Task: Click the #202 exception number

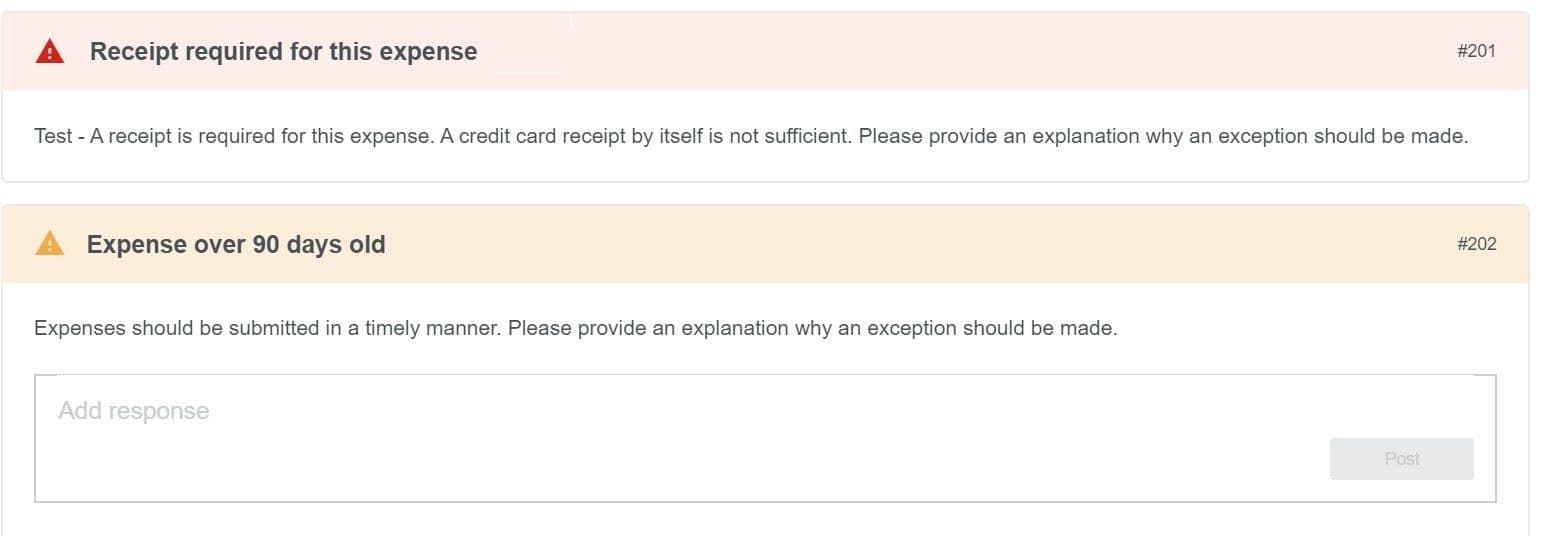Action: pos(1476,244)
